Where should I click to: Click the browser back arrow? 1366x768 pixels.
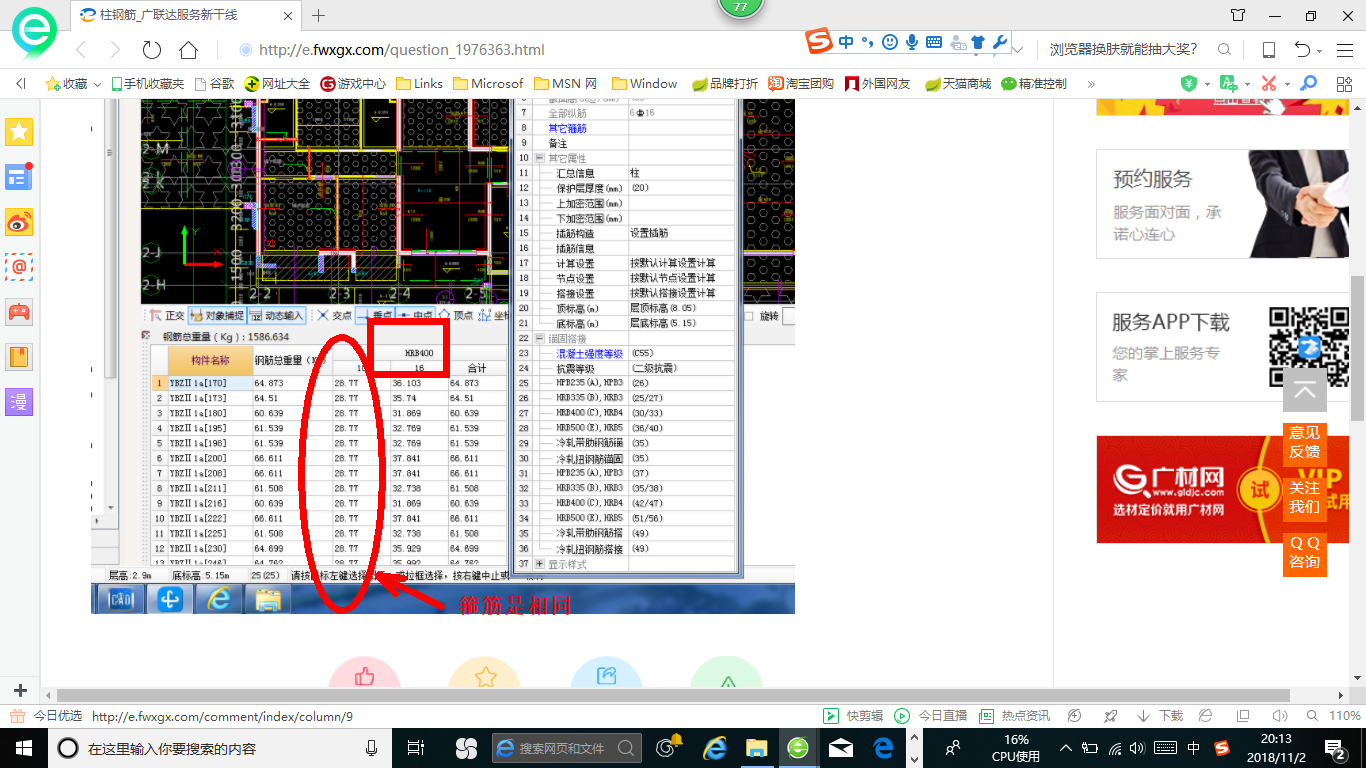(x=81, y=50)
